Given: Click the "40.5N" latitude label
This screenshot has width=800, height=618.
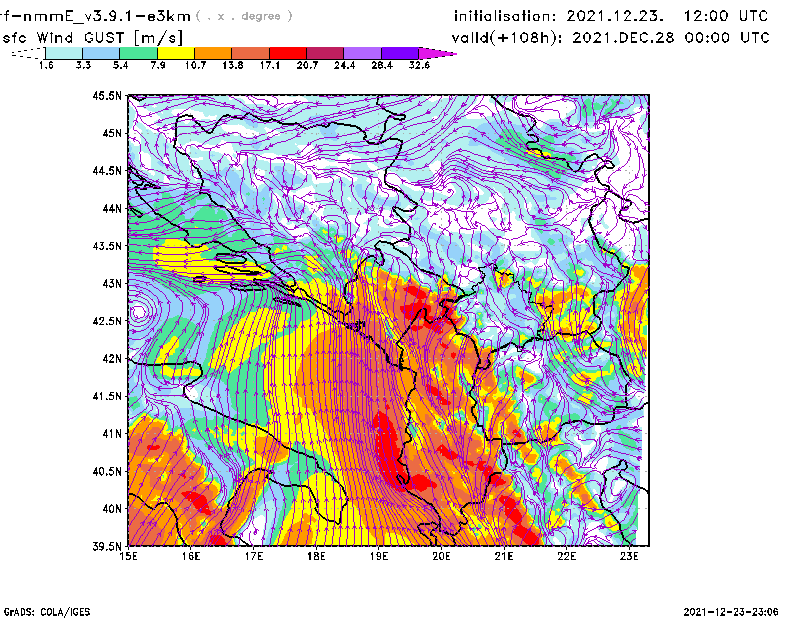Looking at the screenshot, I should tap(107, 472).
